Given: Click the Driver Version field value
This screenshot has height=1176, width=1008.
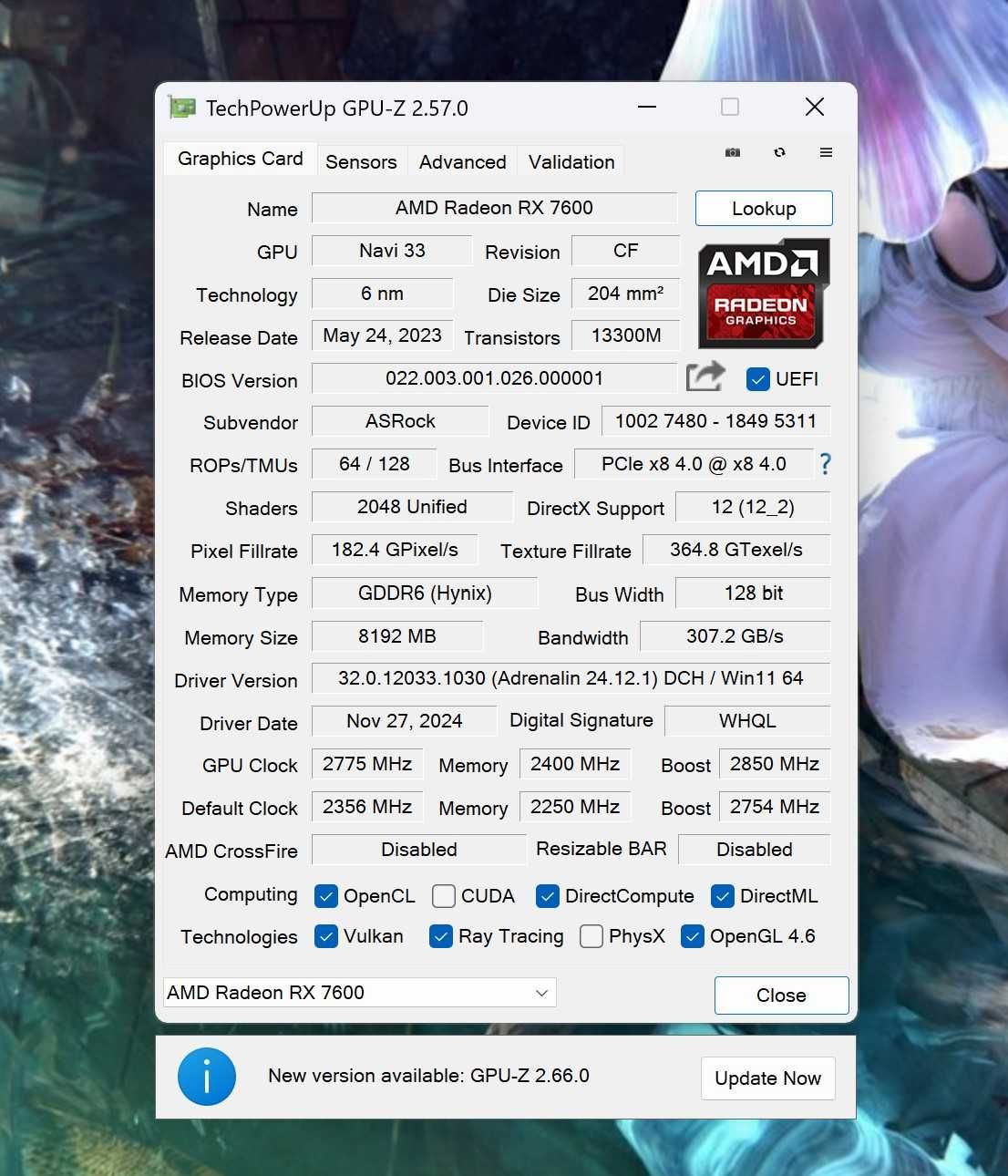Looking at the screenshot, I should click(x=571, y=678).
